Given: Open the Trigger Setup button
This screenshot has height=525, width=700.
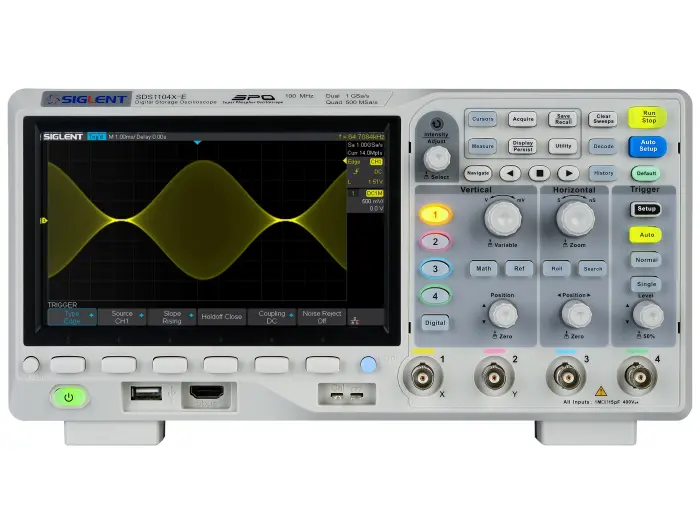Looking at the screenshot, I should click(x=646, y=209).
